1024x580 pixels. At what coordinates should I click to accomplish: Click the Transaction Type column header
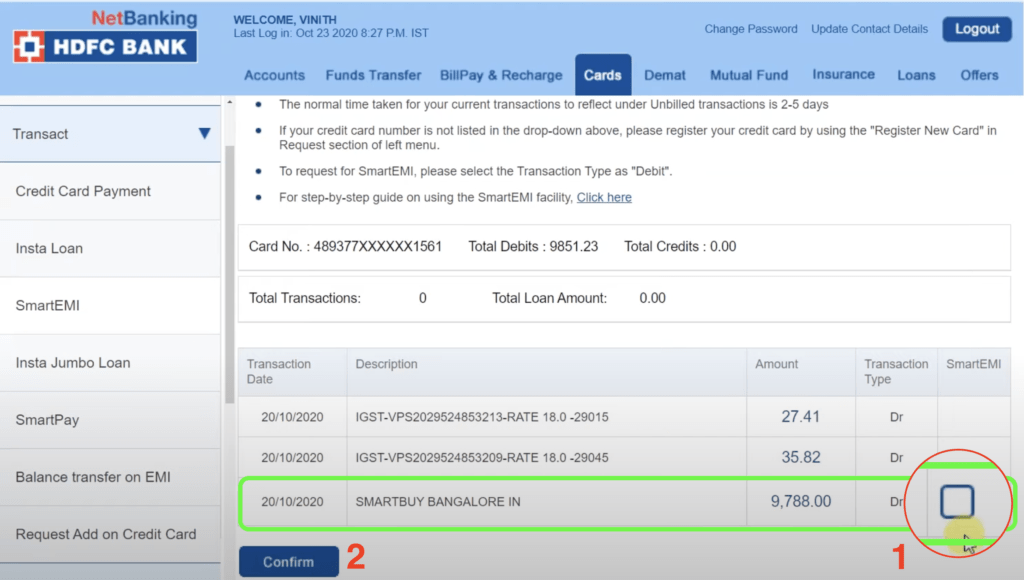click(x=896, y=372)
